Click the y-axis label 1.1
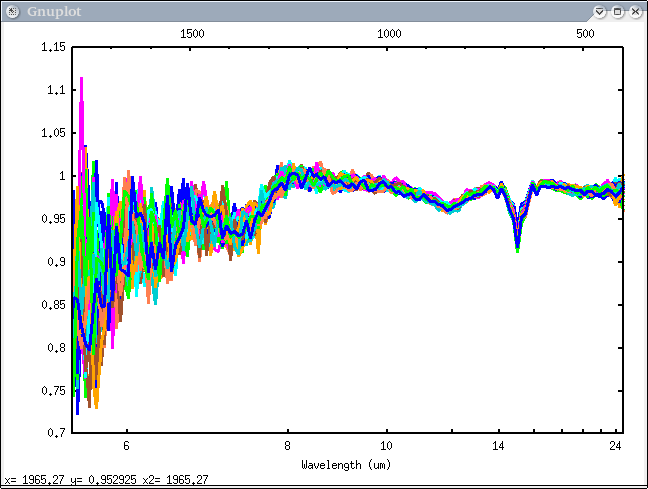The width and height of the screenshot is (648, 489). [56, 90]
